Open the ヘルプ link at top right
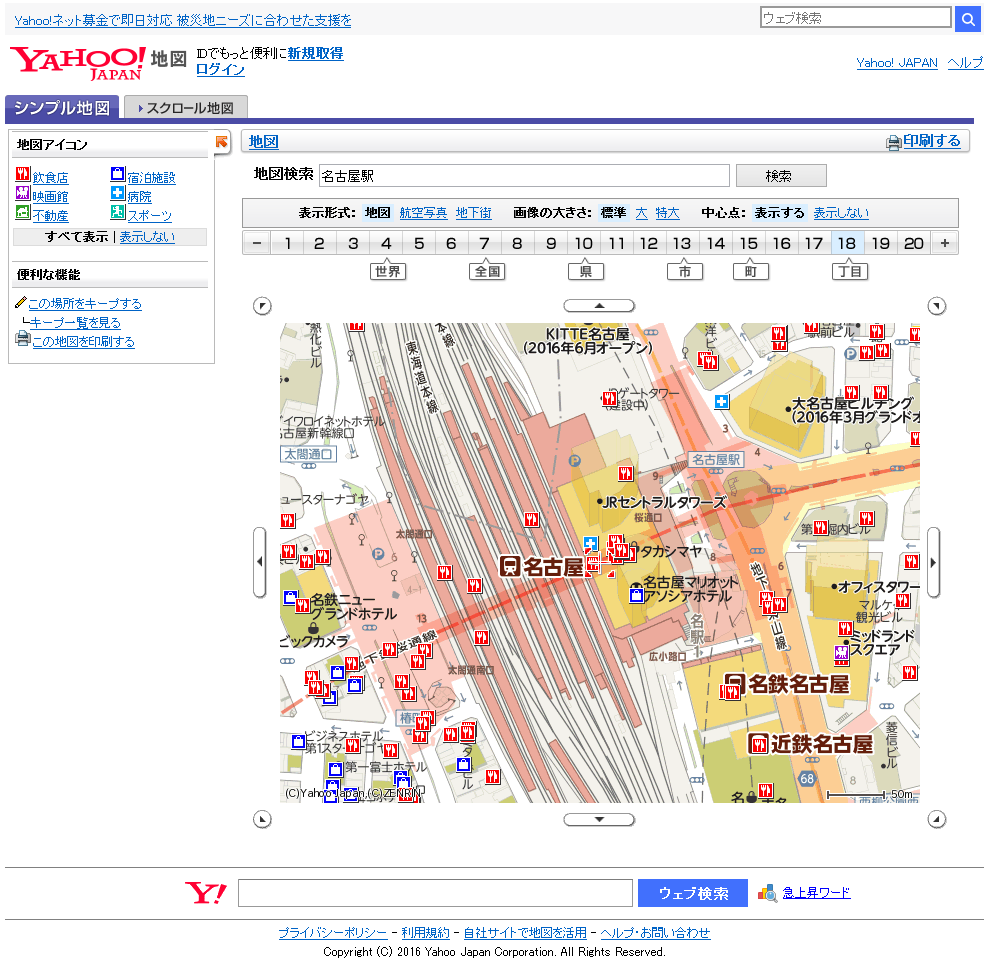 coord(964,62)
